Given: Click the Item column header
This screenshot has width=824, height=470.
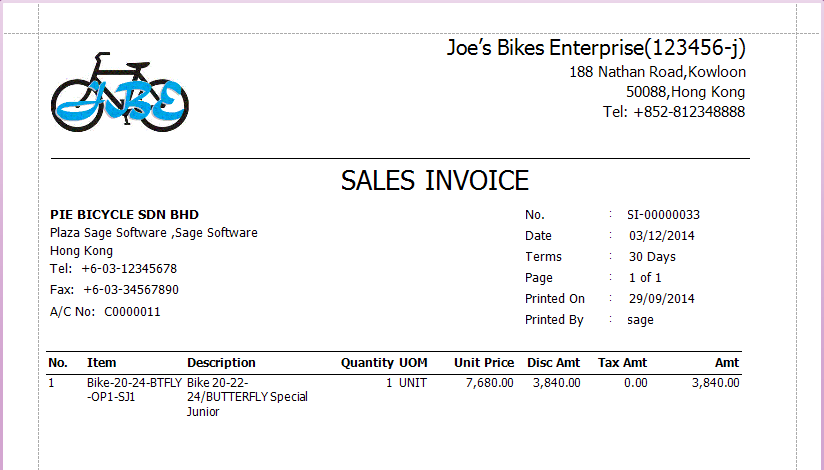Looking at the screenshot, I should (x=102, y=363).
